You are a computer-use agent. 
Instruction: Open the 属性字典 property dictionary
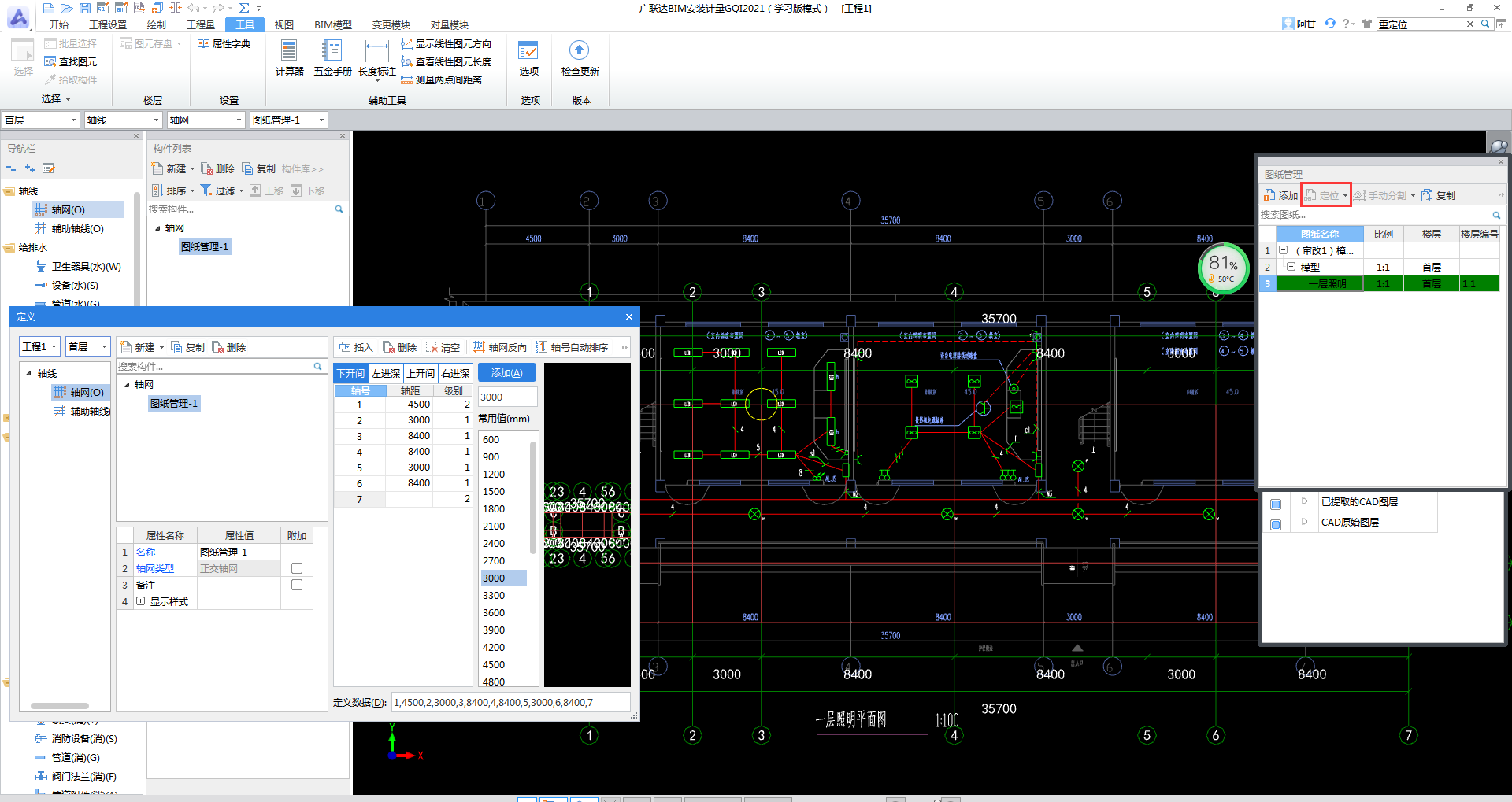click(x=224, y=44)
